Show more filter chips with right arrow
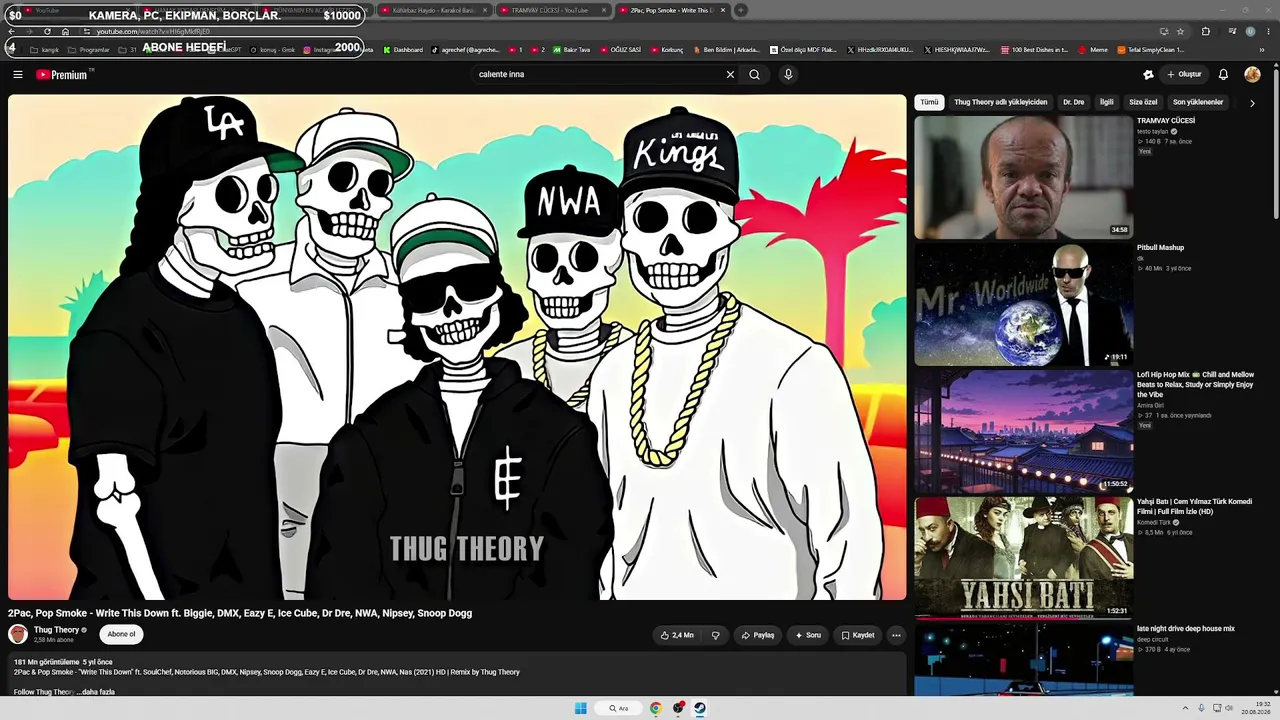 click(x=1252, y=103)
